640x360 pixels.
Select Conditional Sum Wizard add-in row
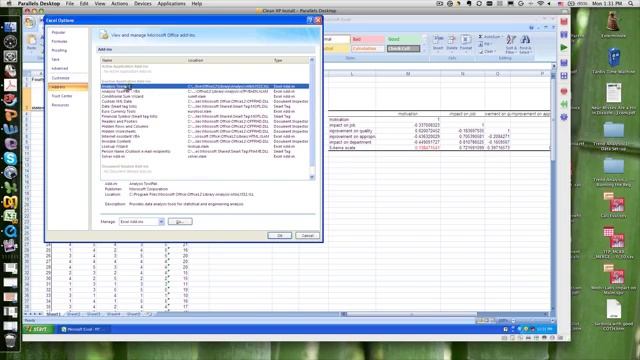point(205,96)
